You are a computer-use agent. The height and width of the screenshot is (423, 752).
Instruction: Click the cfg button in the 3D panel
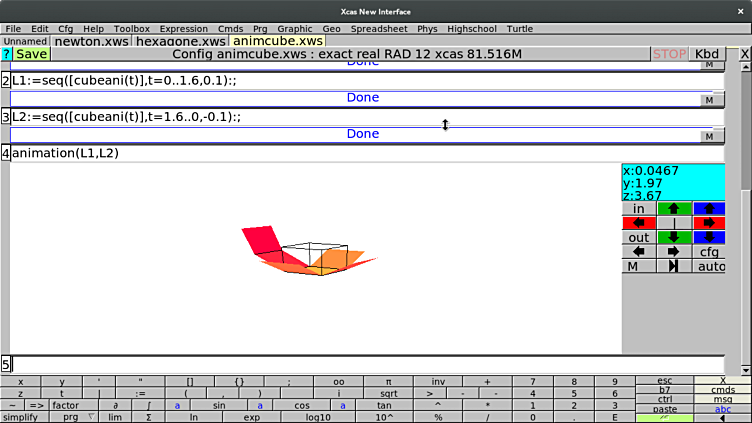(x=709, y=252)
